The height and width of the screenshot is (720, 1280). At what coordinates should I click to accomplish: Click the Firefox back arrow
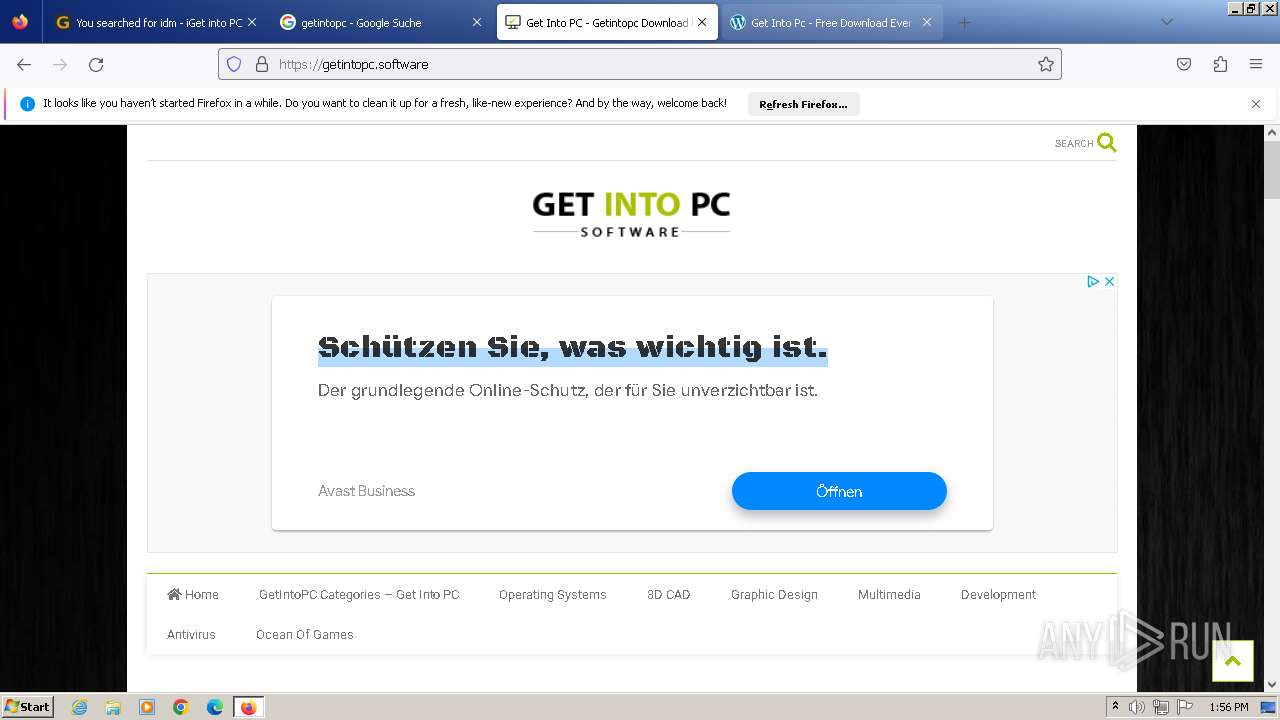coord(24,64)
